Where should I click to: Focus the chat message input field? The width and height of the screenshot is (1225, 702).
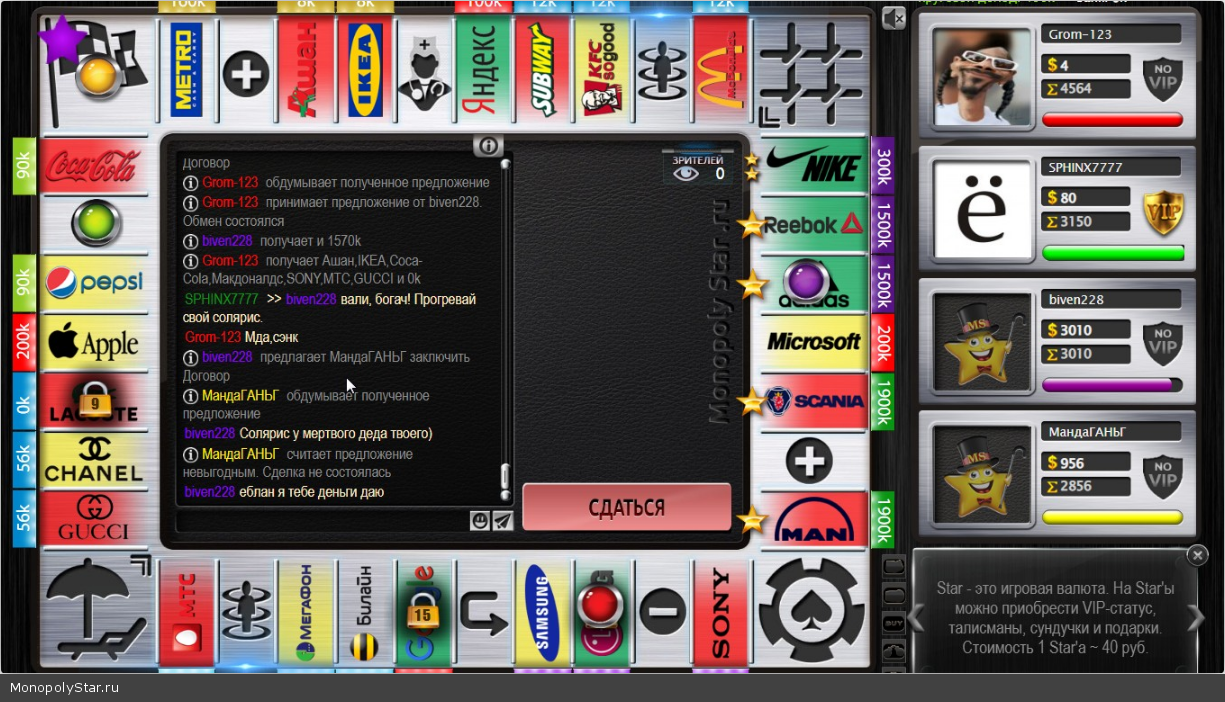322,521
